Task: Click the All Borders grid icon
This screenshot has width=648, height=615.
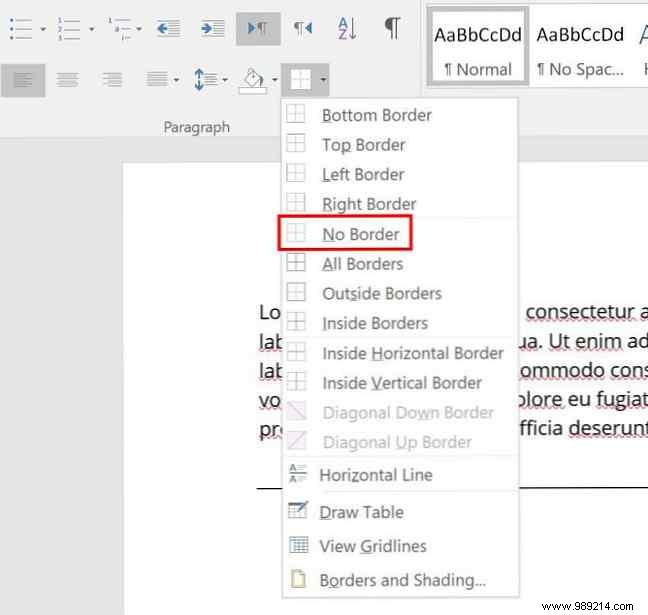Action: 295,262
